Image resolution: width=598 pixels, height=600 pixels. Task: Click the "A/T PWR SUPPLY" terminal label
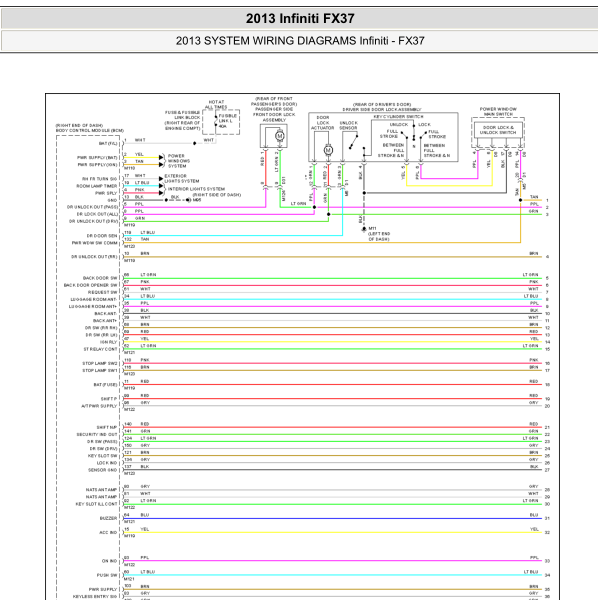pyautogui.click(x=99, y=406)
